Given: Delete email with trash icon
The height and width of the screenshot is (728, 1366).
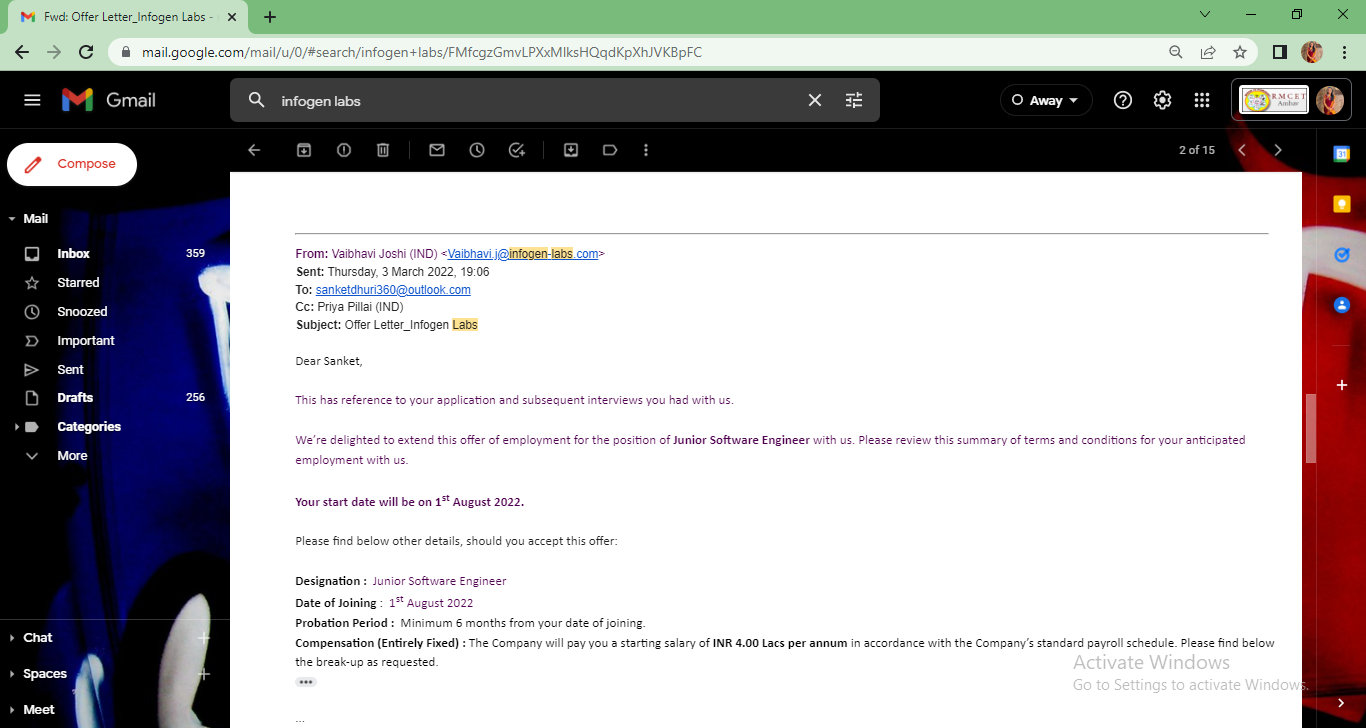Looking at the screenshot, I should [383, 150].
